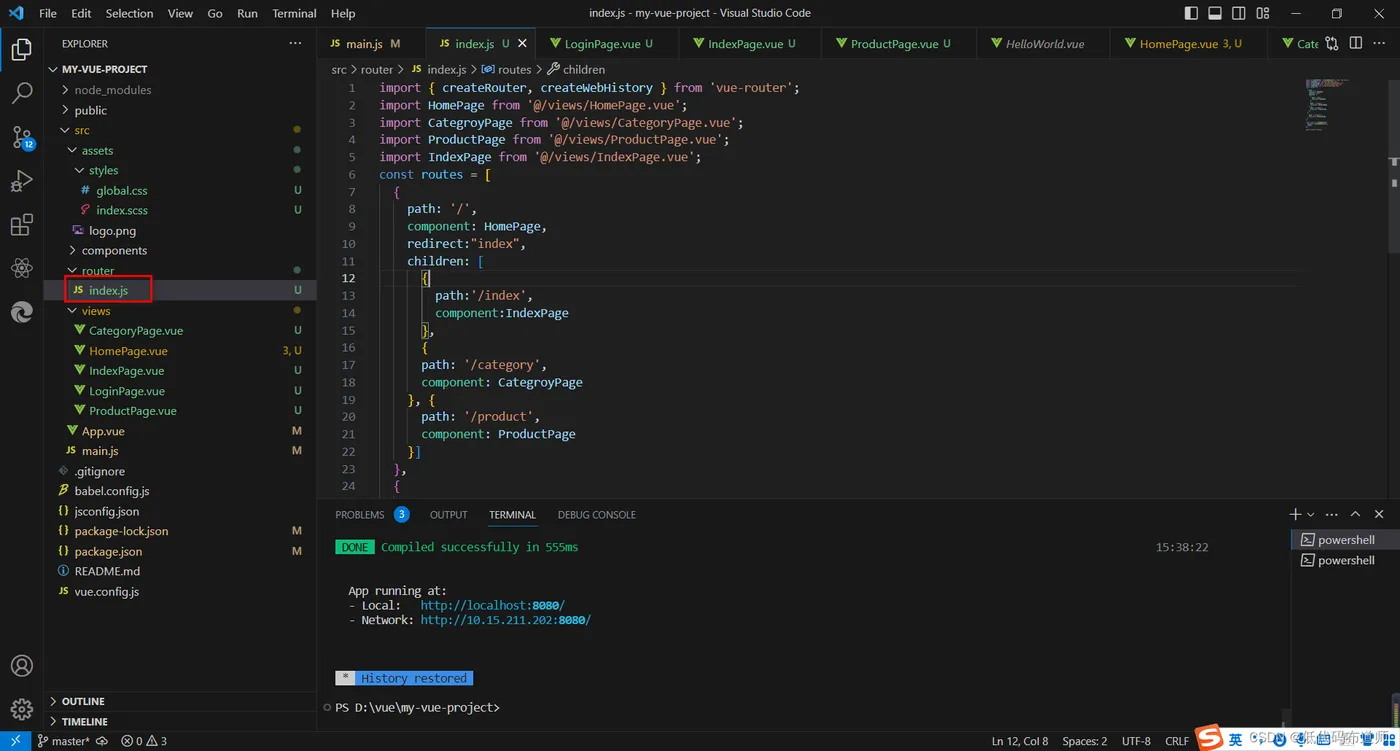Open the Extensions view
Viewport: 1400px width, 751px height.
click(21, 225)
